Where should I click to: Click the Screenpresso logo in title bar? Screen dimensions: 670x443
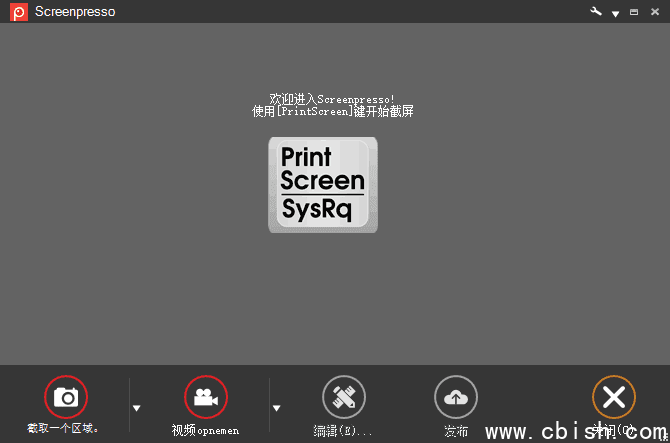pyautogui.click(x=17, y=12)
